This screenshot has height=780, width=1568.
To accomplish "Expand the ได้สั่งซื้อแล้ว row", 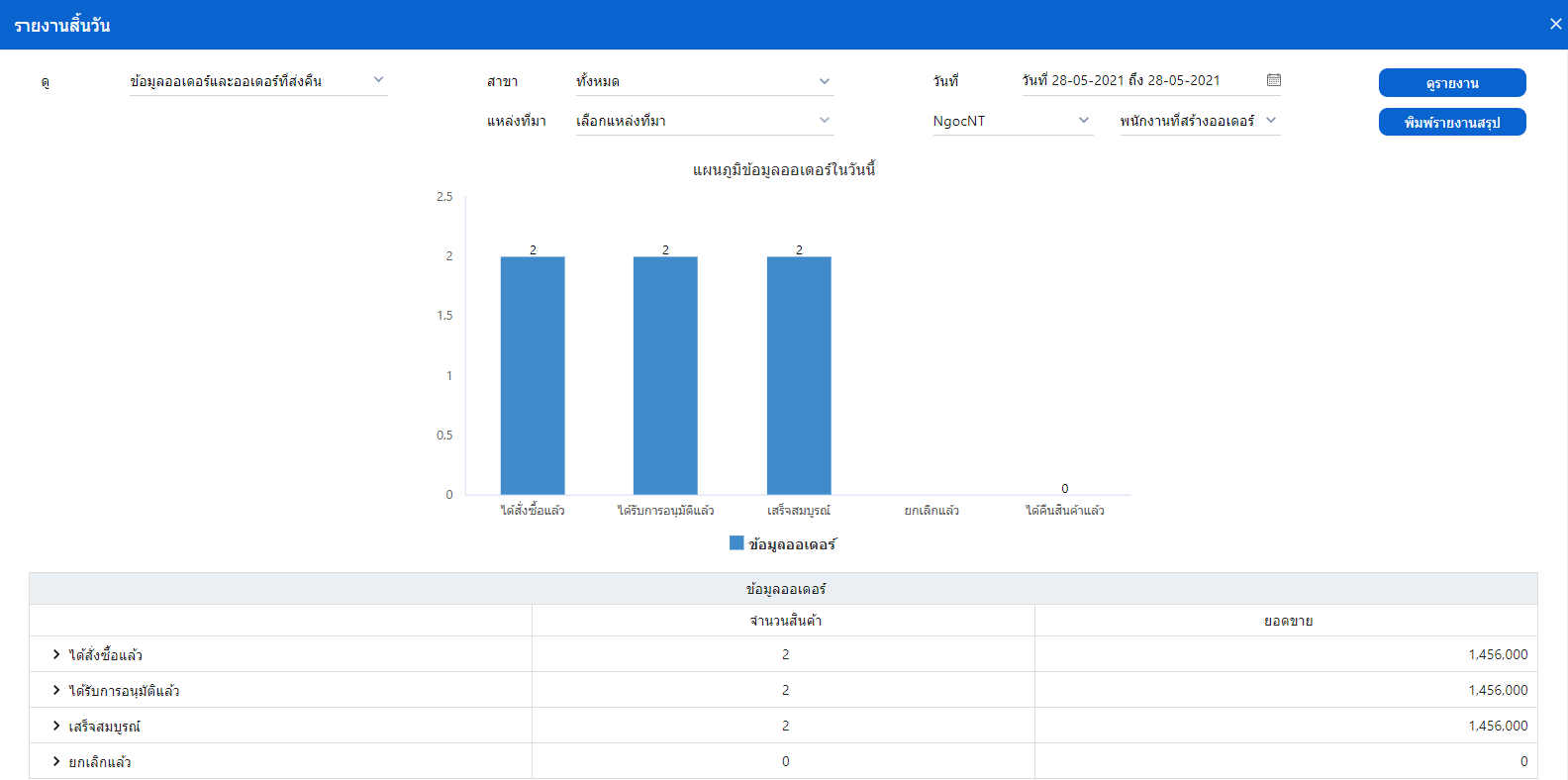I will click(x=56, y=654).
